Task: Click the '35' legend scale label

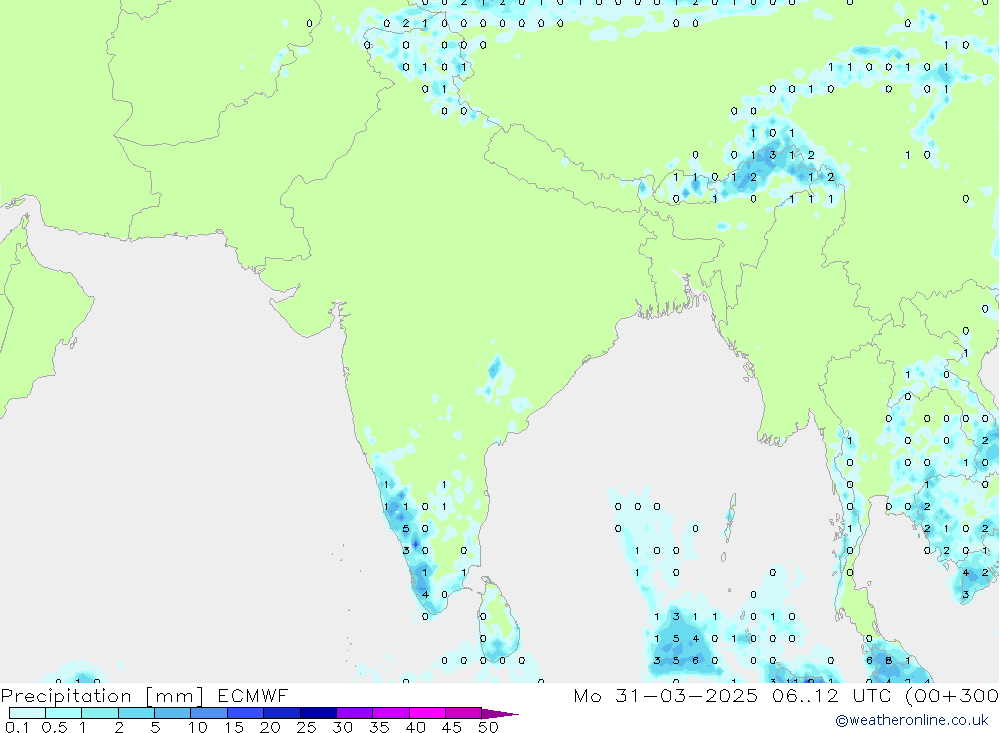Action: pos(379,727)
